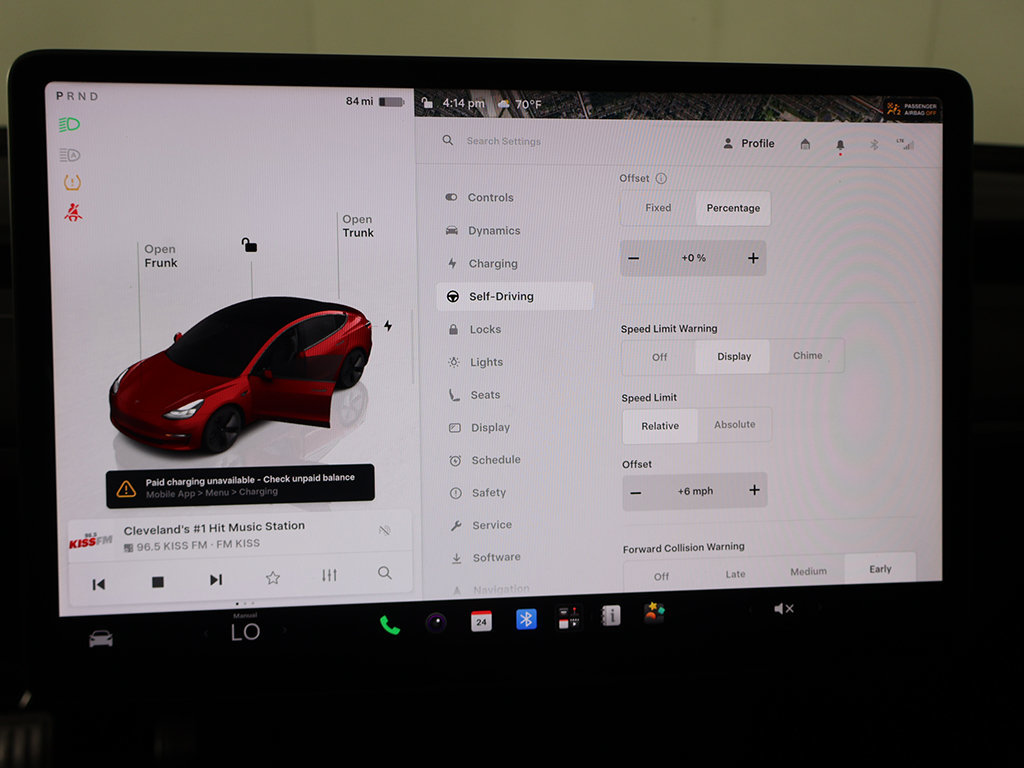Unmute the volume speaker icon
This screenshot has height=768, width=1024.
[783, 609]
